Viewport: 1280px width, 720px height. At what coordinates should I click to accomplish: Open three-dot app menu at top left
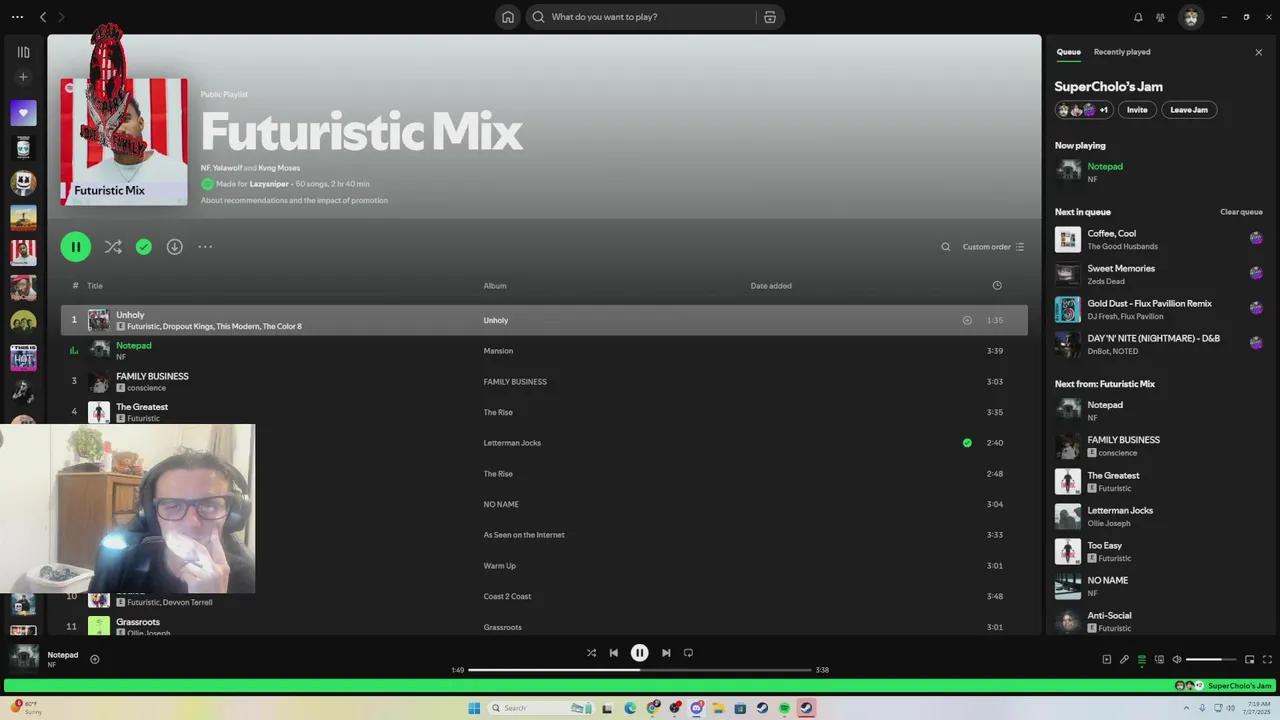[17, 17]
